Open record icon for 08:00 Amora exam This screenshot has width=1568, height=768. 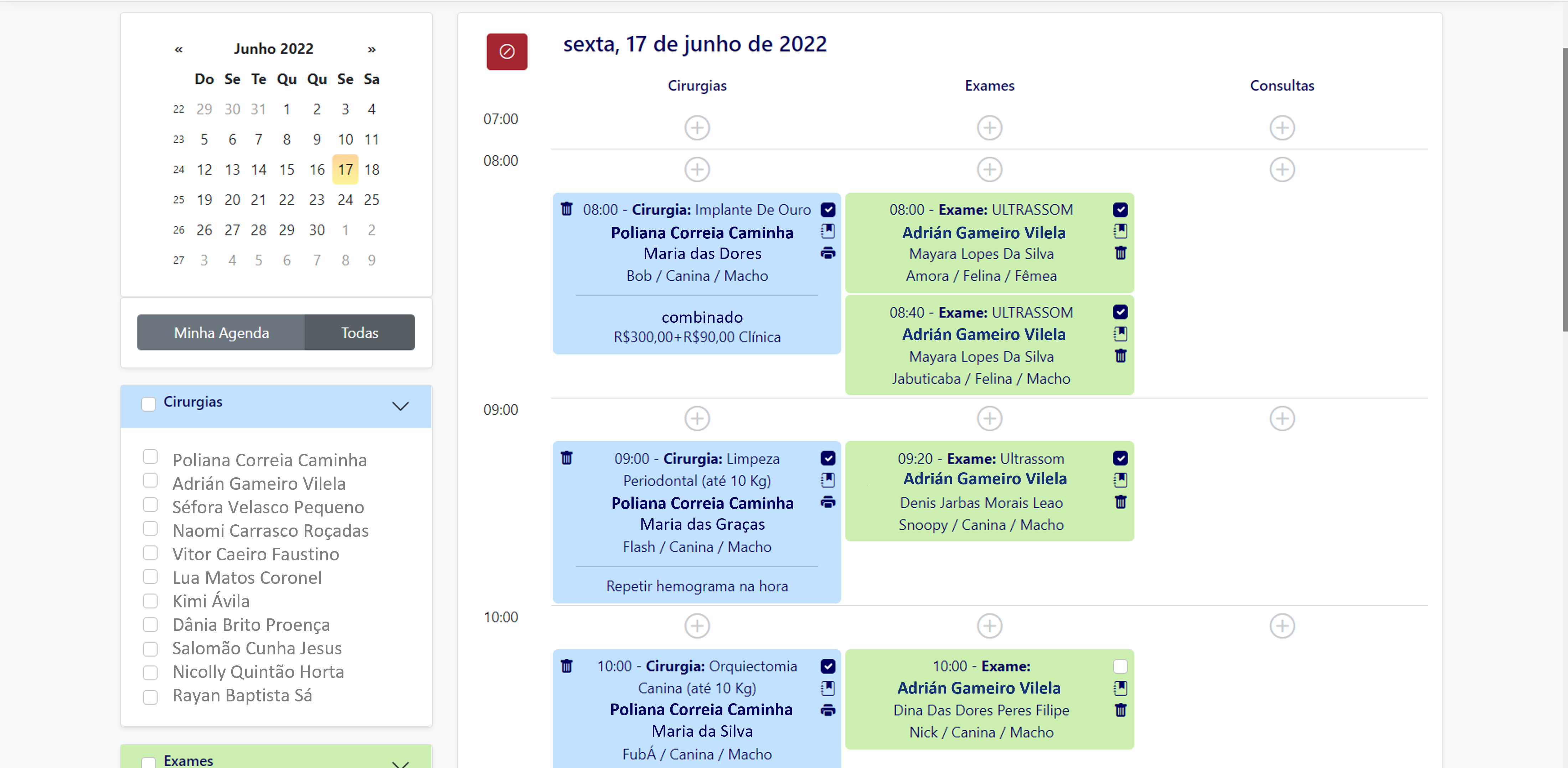1120,231
